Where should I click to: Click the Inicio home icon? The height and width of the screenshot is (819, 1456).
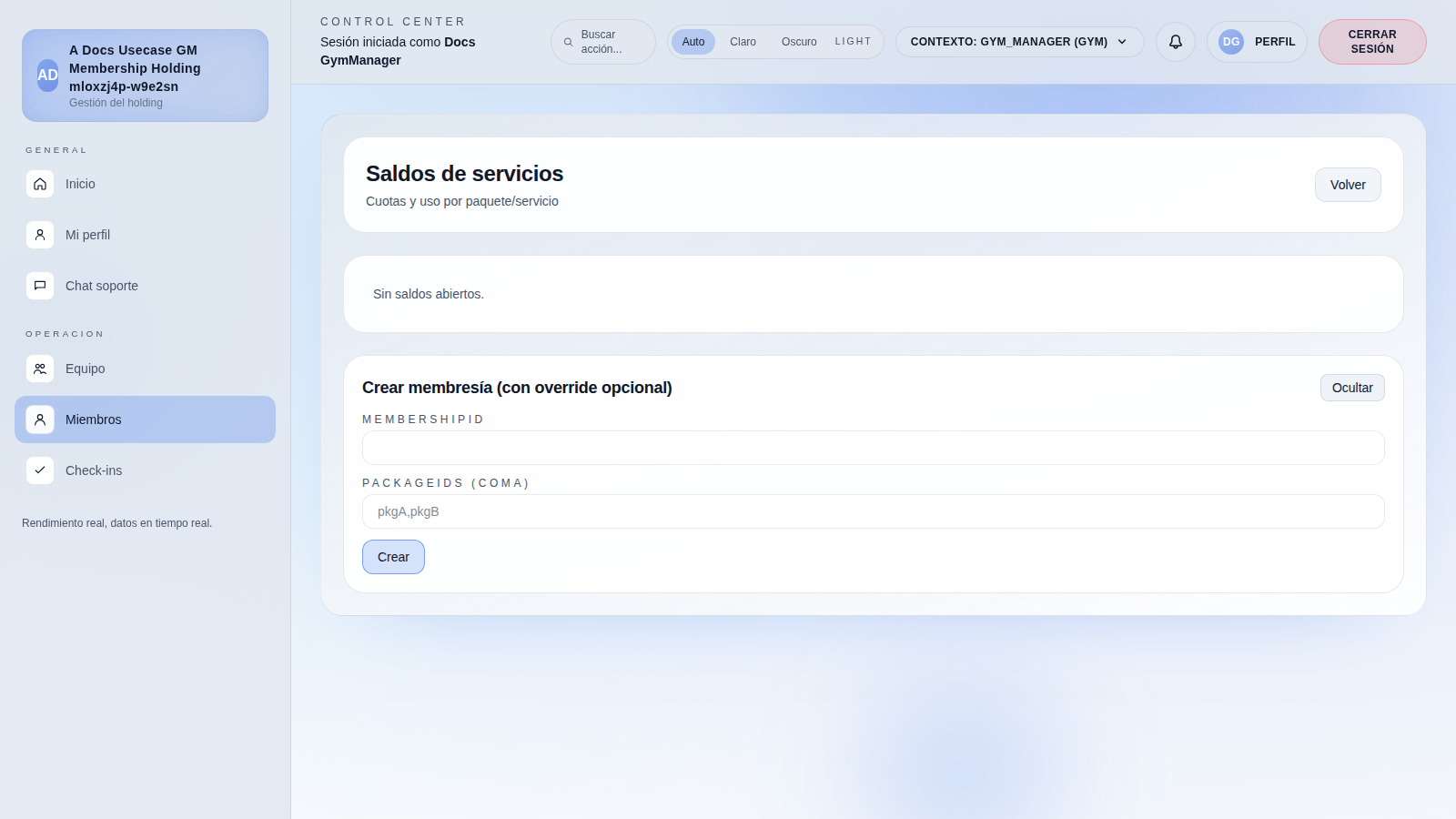(40, 184)
